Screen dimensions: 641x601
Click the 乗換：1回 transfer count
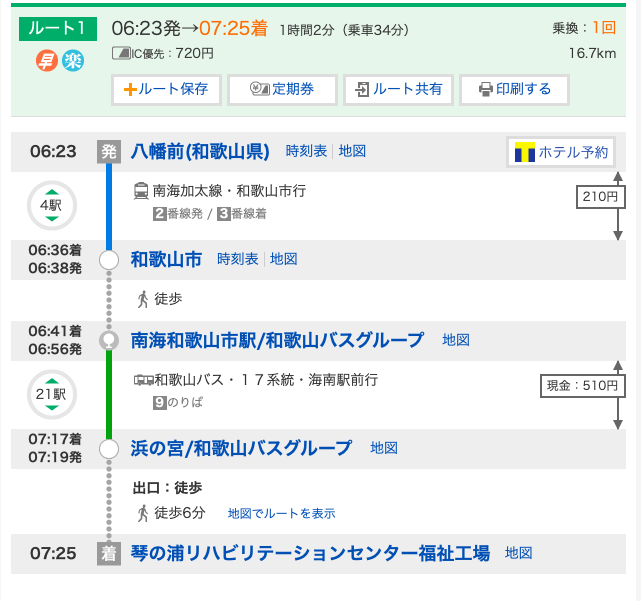coord(584,28)
